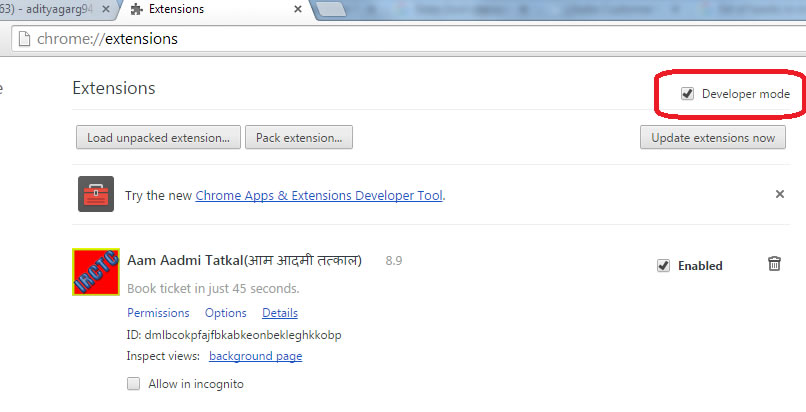Expand the extension Details link
Screen dimensions: 806x412
pyautogui.click(x=280, y=313)
